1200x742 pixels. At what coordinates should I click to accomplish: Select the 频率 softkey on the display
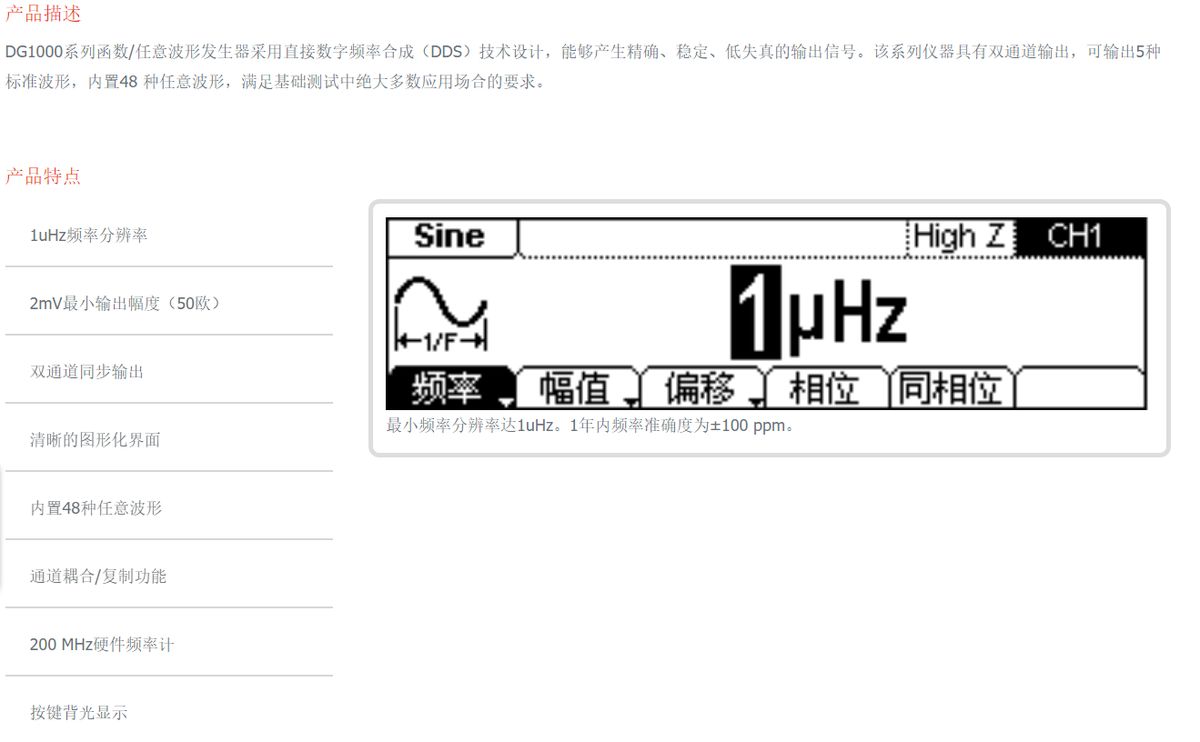point(449,388)
